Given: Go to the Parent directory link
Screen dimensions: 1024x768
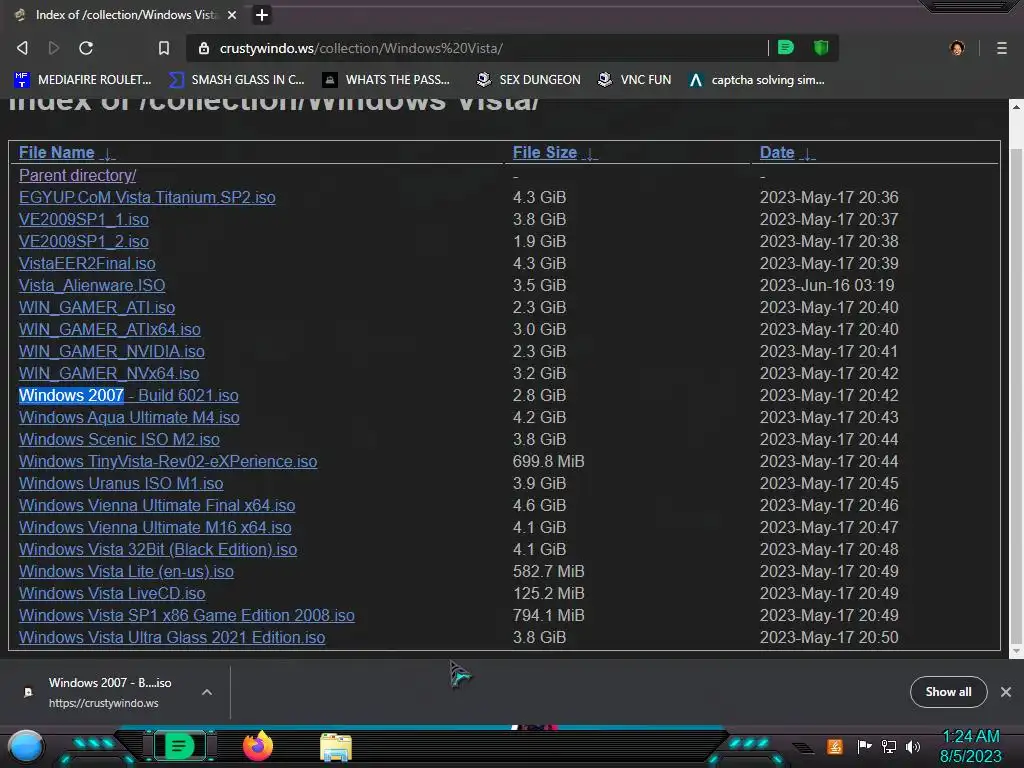Looking at the screenshot, I should tap(77, 175).
